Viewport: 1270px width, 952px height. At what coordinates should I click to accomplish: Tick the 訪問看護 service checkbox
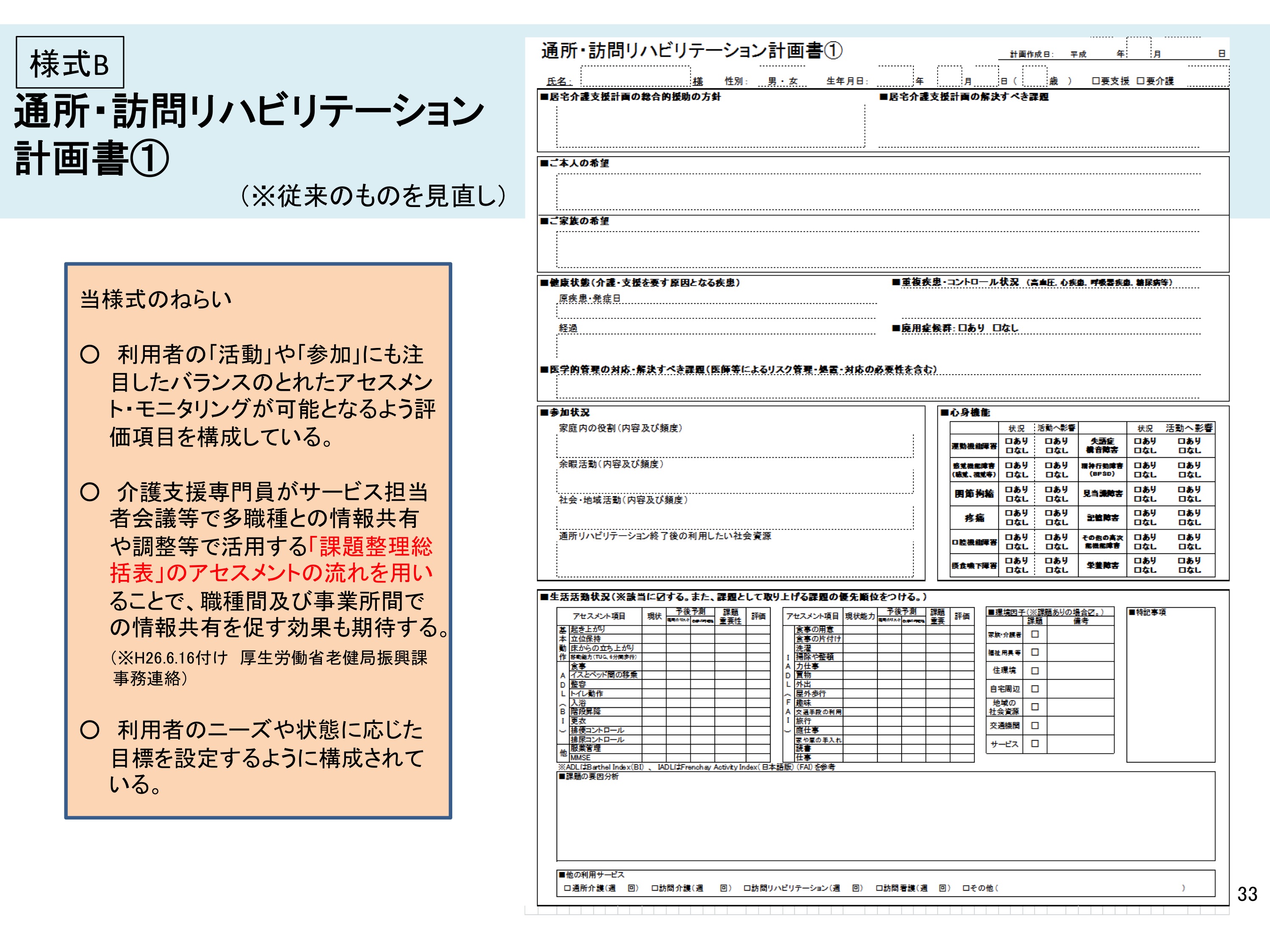pos(879,888)
